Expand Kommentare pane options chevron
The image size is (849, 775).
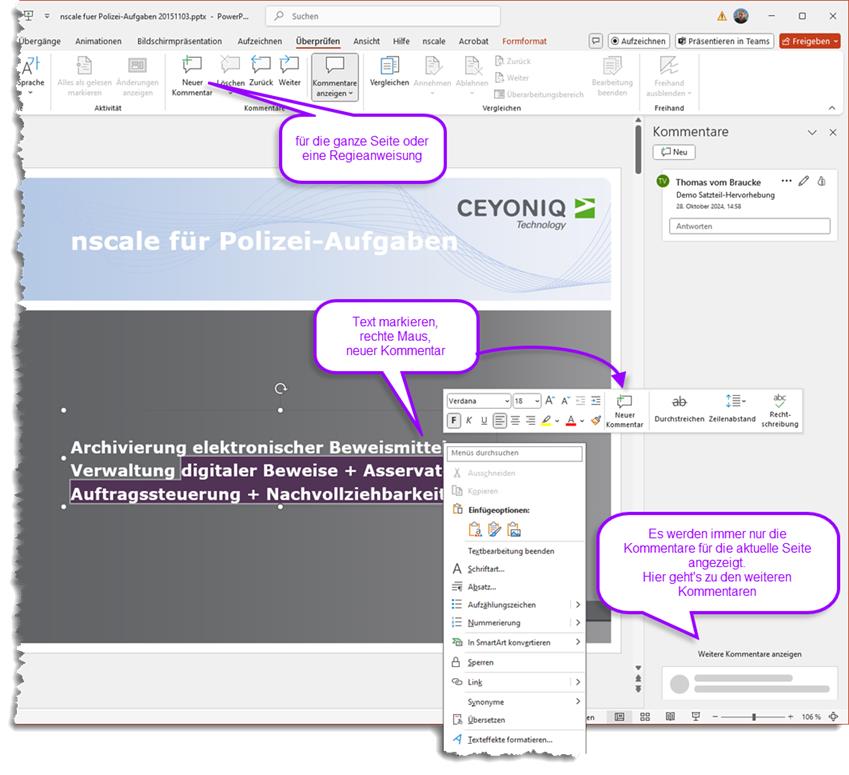tap(812, 132)
